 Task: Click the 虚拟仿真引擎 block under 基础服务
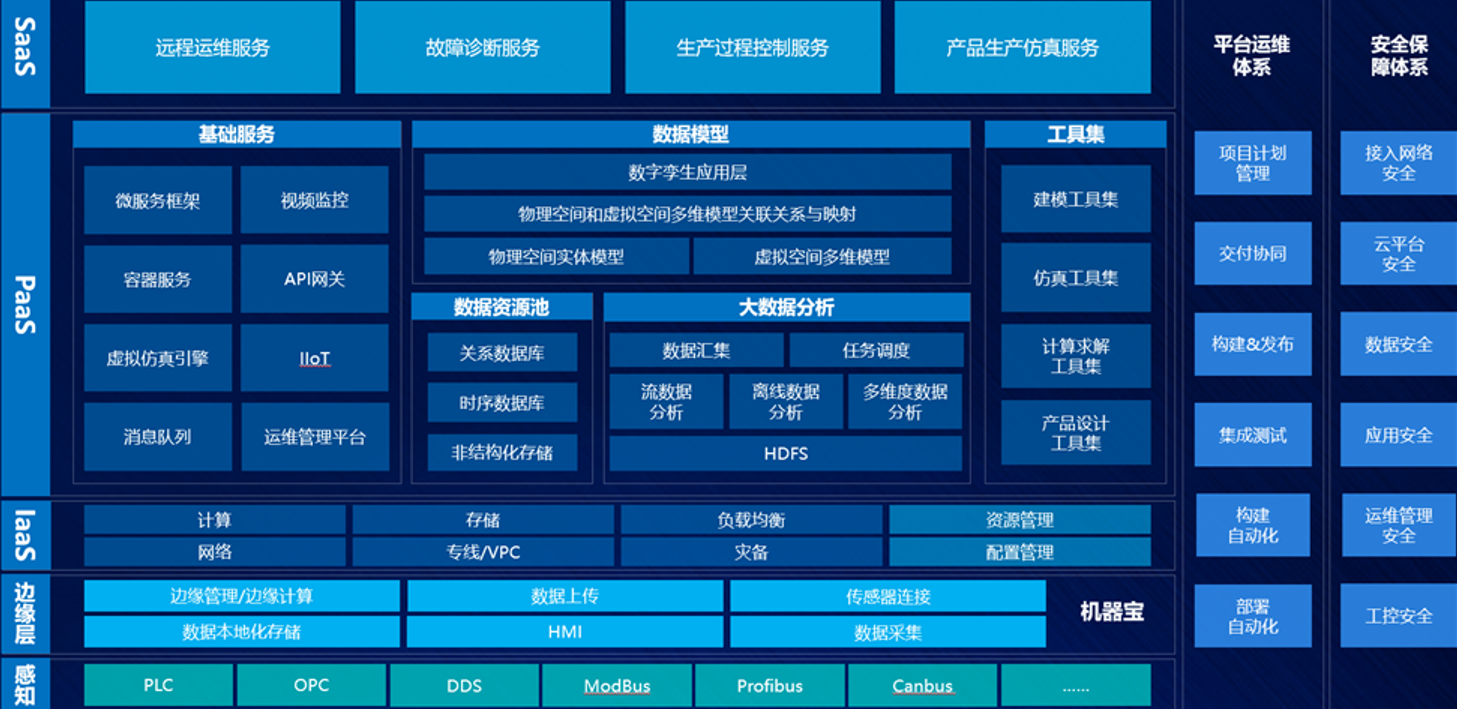point(157,358)
